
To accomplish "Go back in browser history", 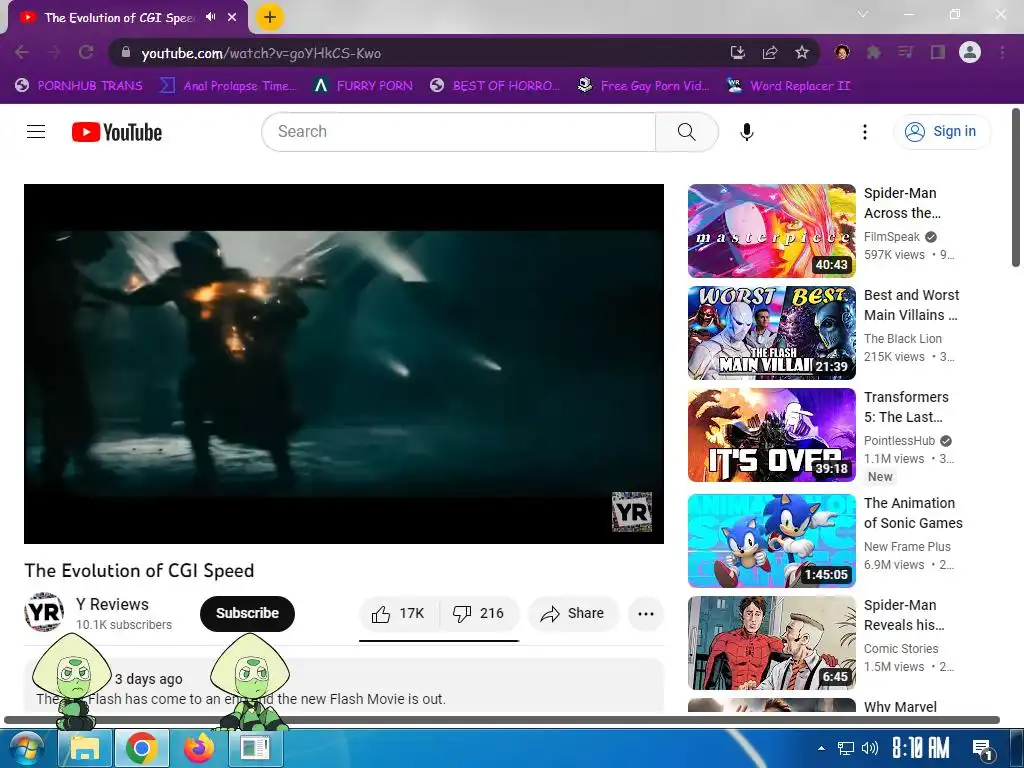I will coord(22,52).
